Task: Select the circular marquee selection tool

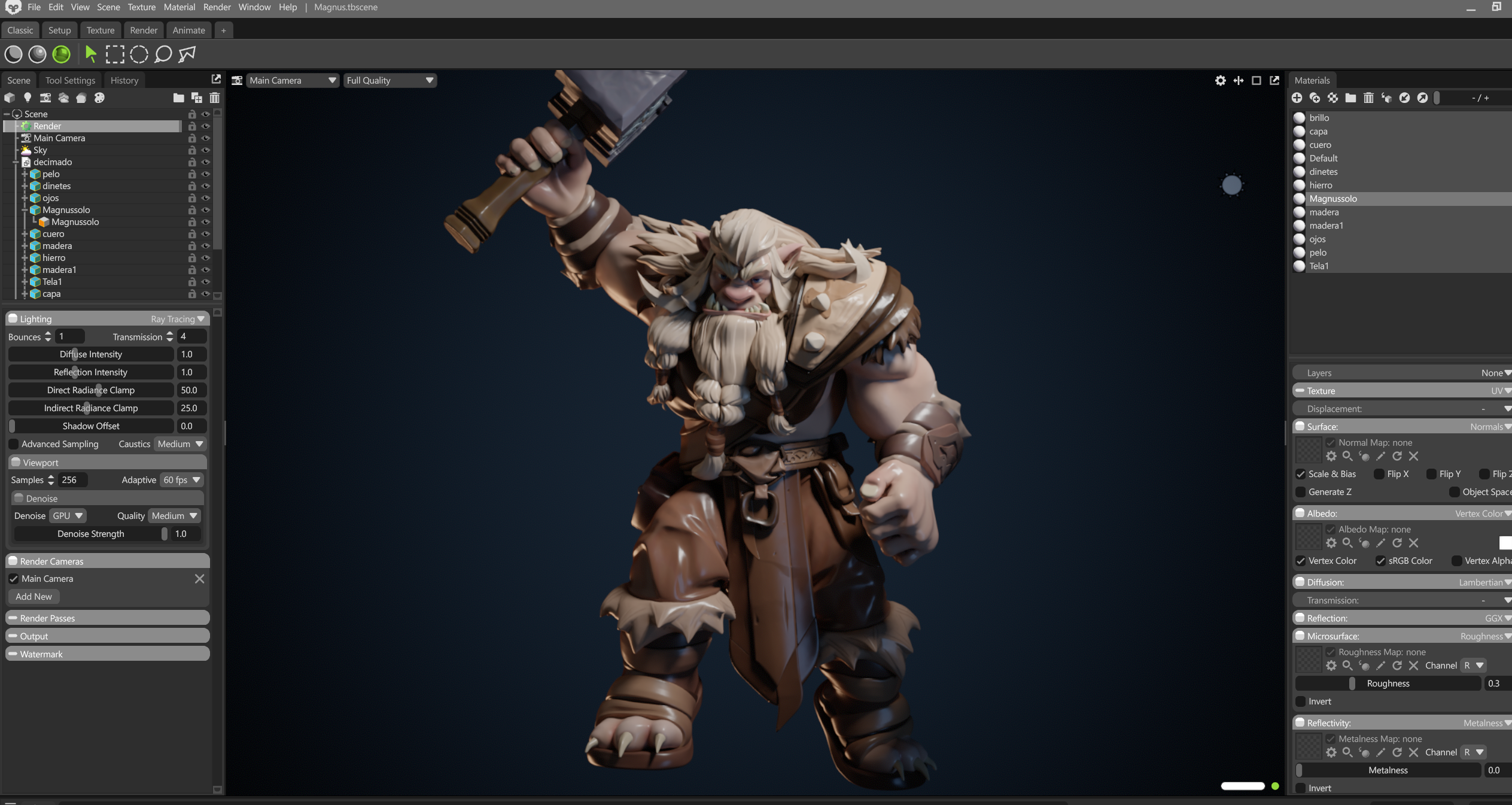Action: (x=139, y=54)
